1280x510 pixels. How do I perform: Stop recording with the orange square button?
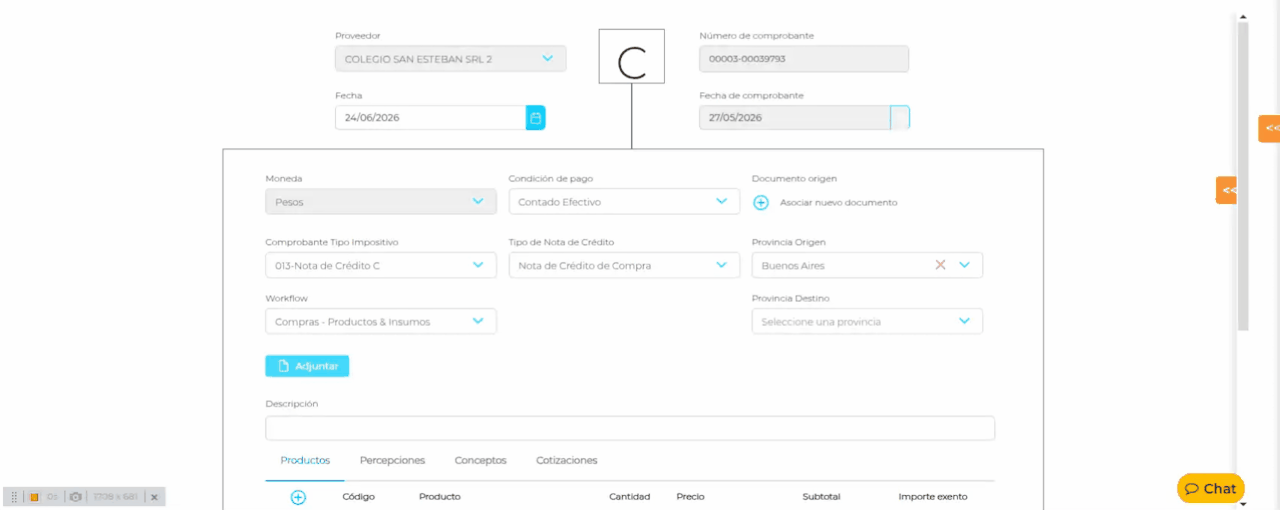[34, 497]
